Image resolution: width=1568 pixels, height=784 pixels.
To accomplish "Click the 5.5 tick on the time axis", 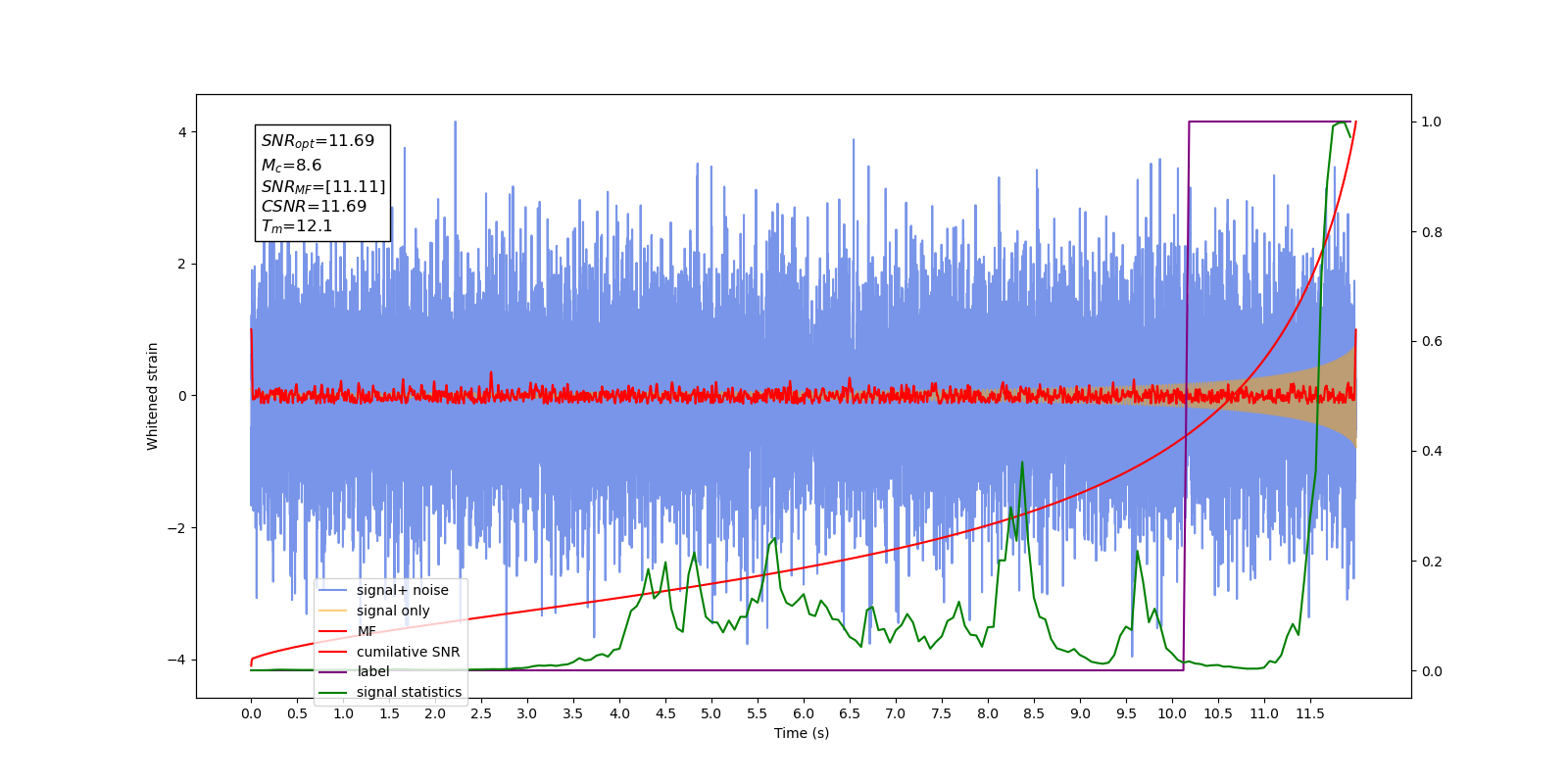I will coord(758,713).
